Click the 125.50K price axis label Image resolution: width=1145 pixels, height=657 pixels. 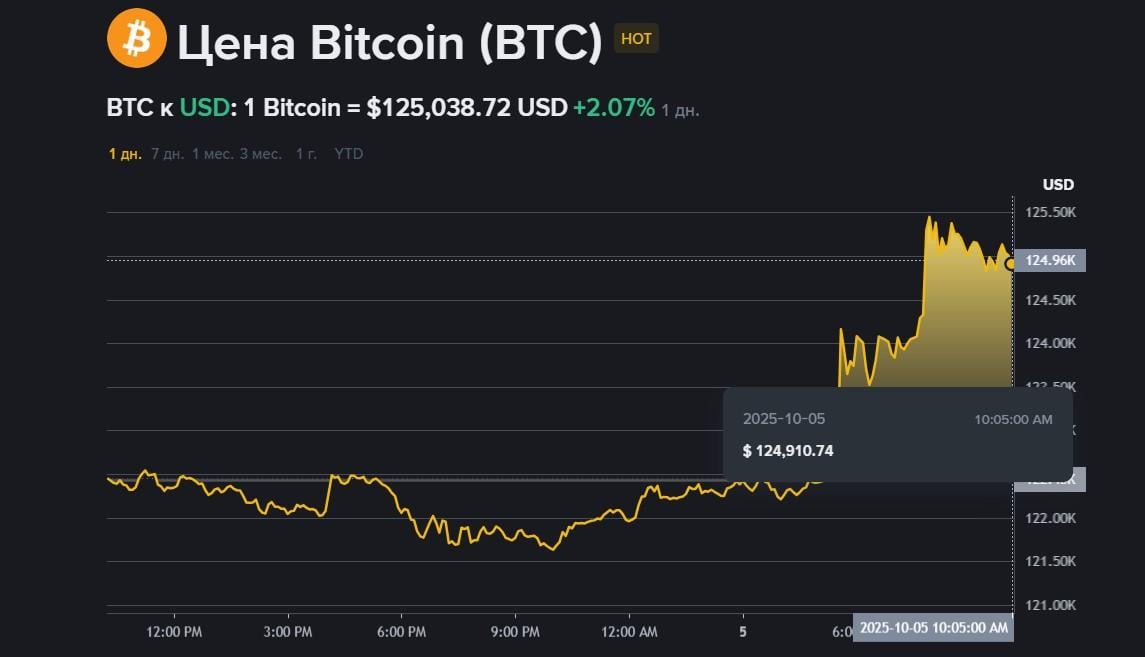(1050, 213)
